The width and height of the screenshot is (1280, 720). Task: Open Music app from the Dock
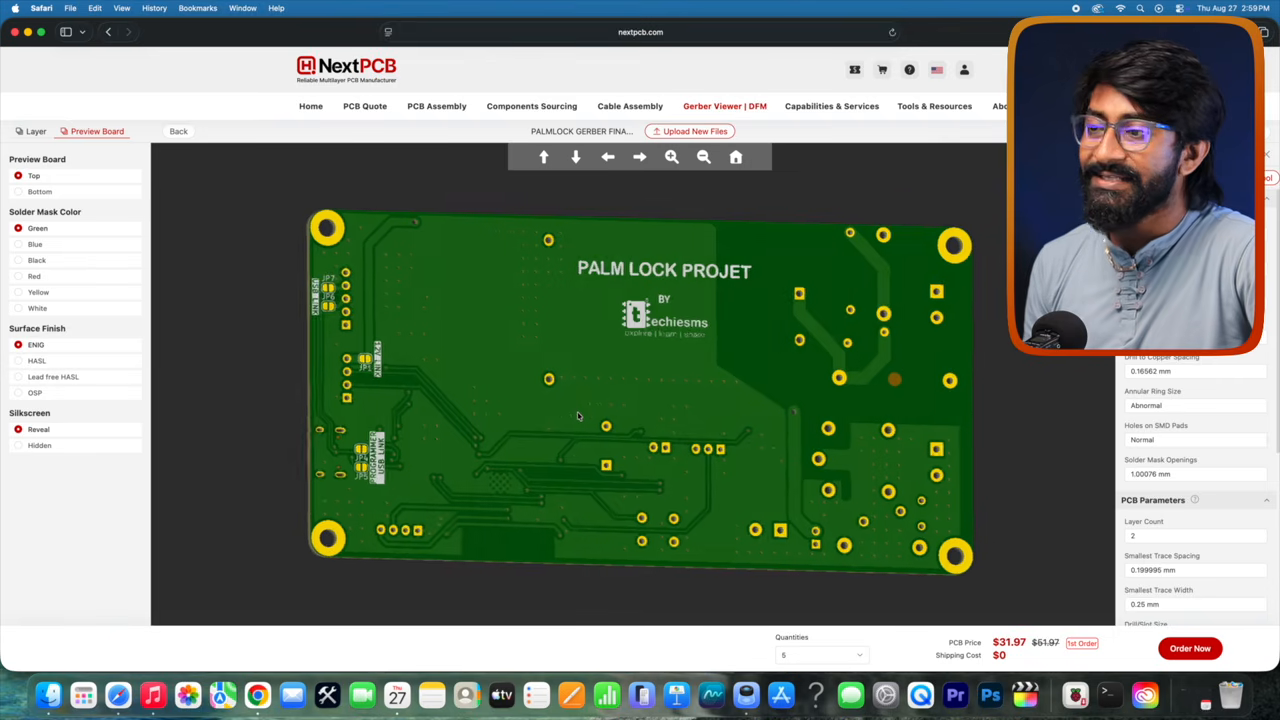pyautogui.click(x=153, y=695)
